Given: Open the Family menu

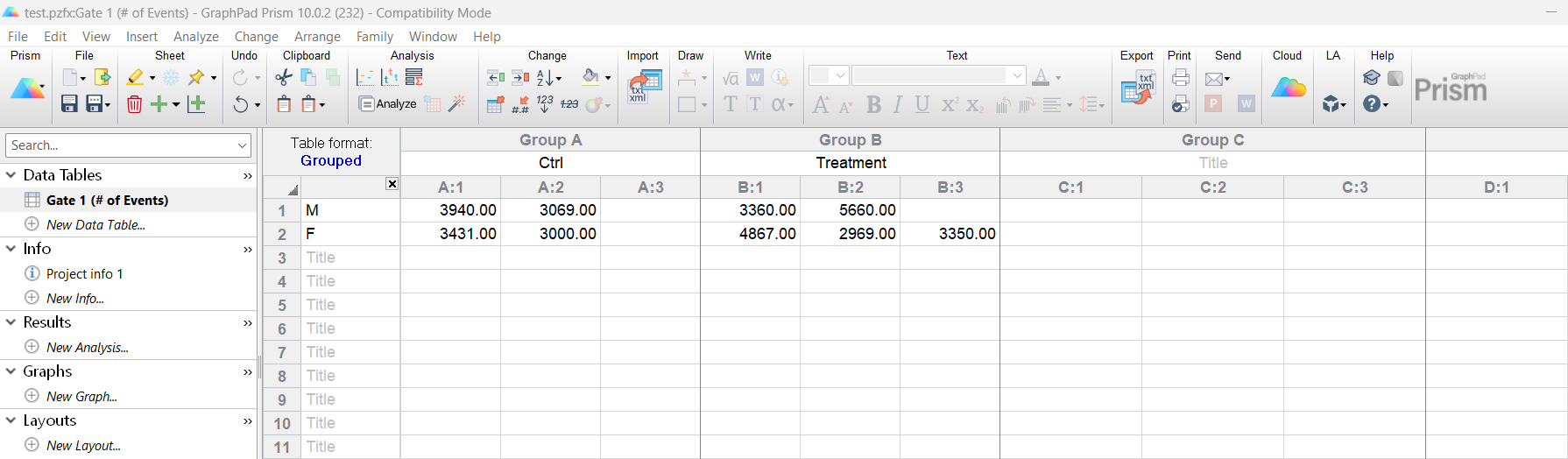Looking at the screenshot, I should pyautogui.click(x=374, y=37).
